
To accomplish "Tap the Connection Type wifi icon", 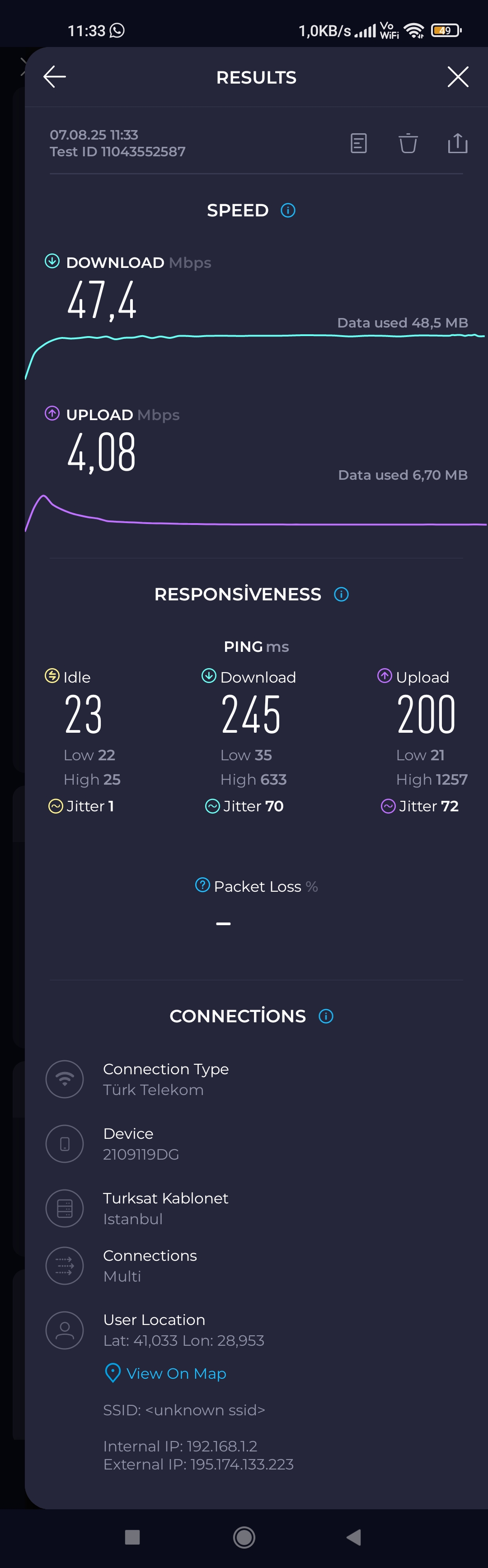I will click(x=65, y=1079).
